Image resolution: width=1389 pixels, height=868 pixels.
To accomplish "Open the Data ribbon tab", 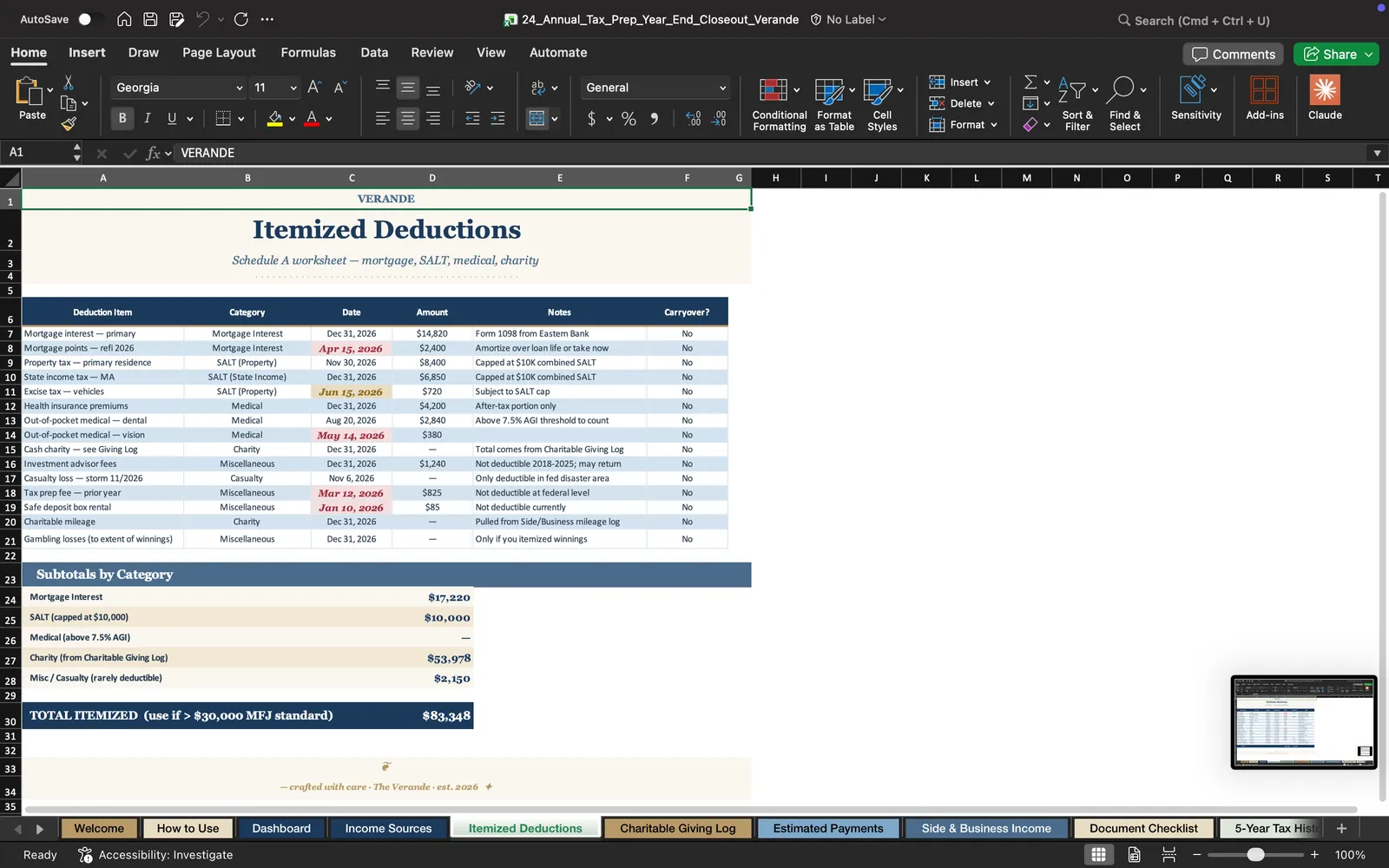I will click(374, 52).
